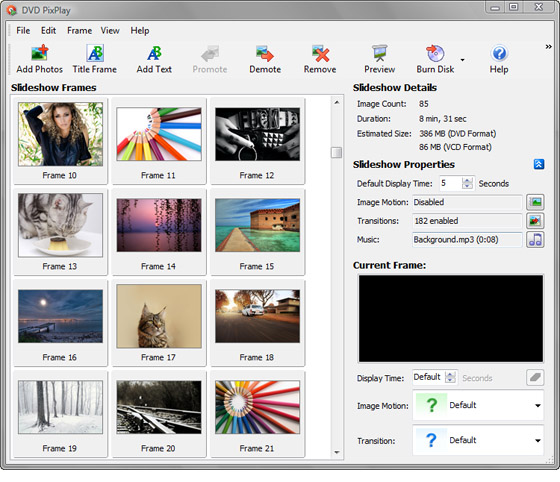560x482 pixels.
Task: Collapse the Slideshow Properties section
Action: [x=539, y=164]
